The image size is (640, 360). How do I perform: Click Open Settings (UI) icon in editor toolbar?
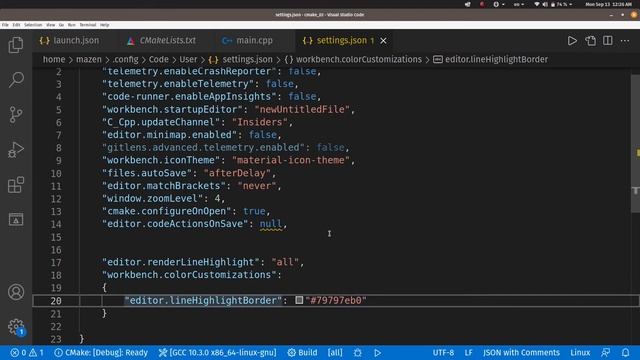point(590,41)
